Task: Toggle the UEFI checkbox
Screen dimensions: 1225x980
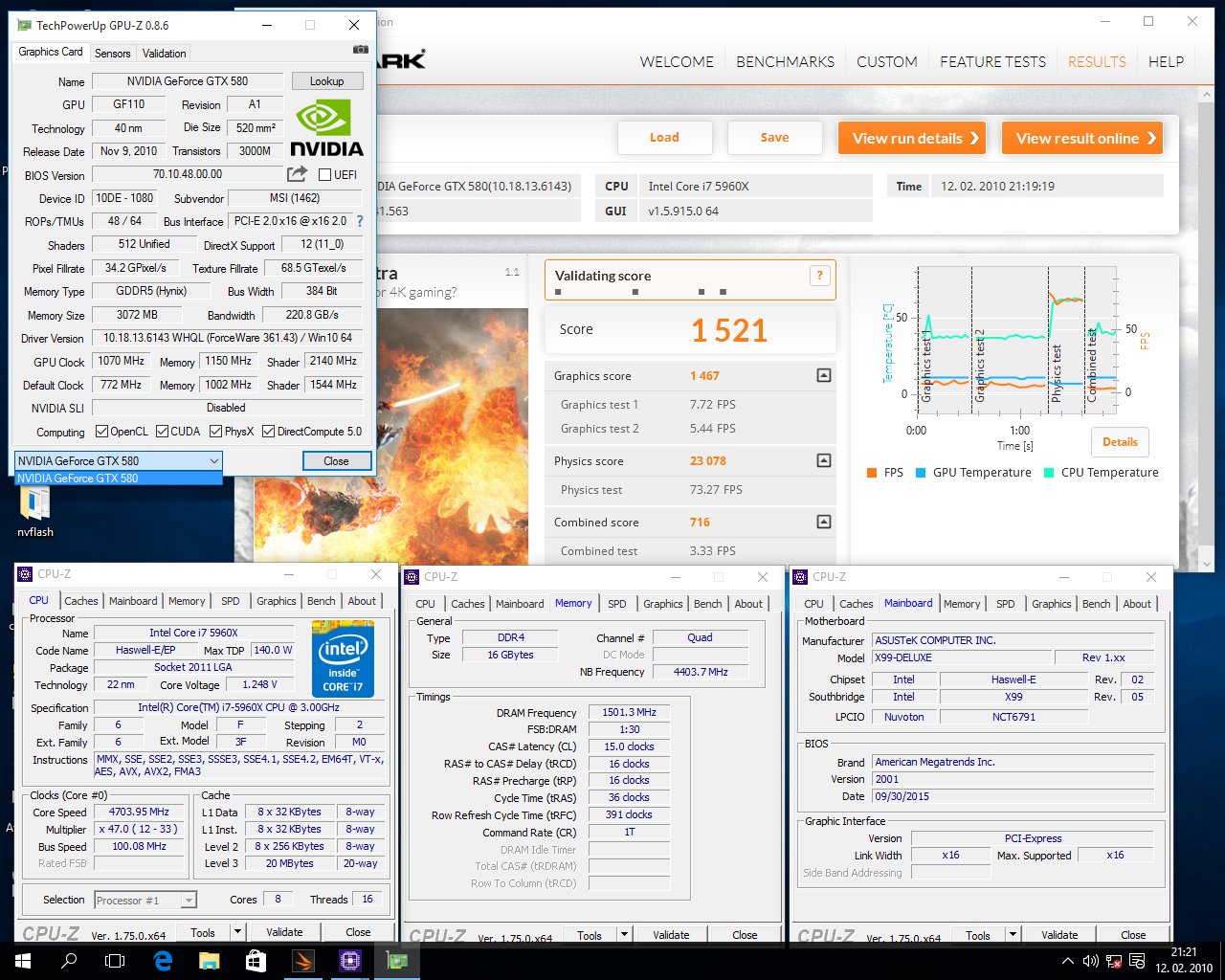Action: point(324,174)
